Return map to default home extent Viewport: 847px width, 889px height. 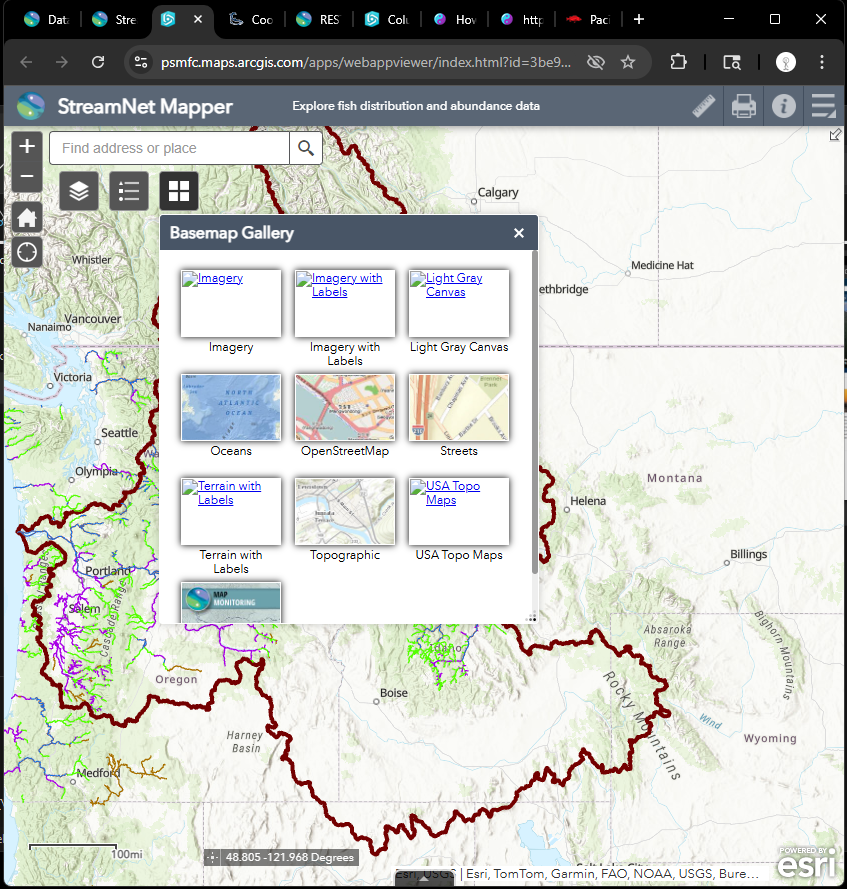click(27, 217)
